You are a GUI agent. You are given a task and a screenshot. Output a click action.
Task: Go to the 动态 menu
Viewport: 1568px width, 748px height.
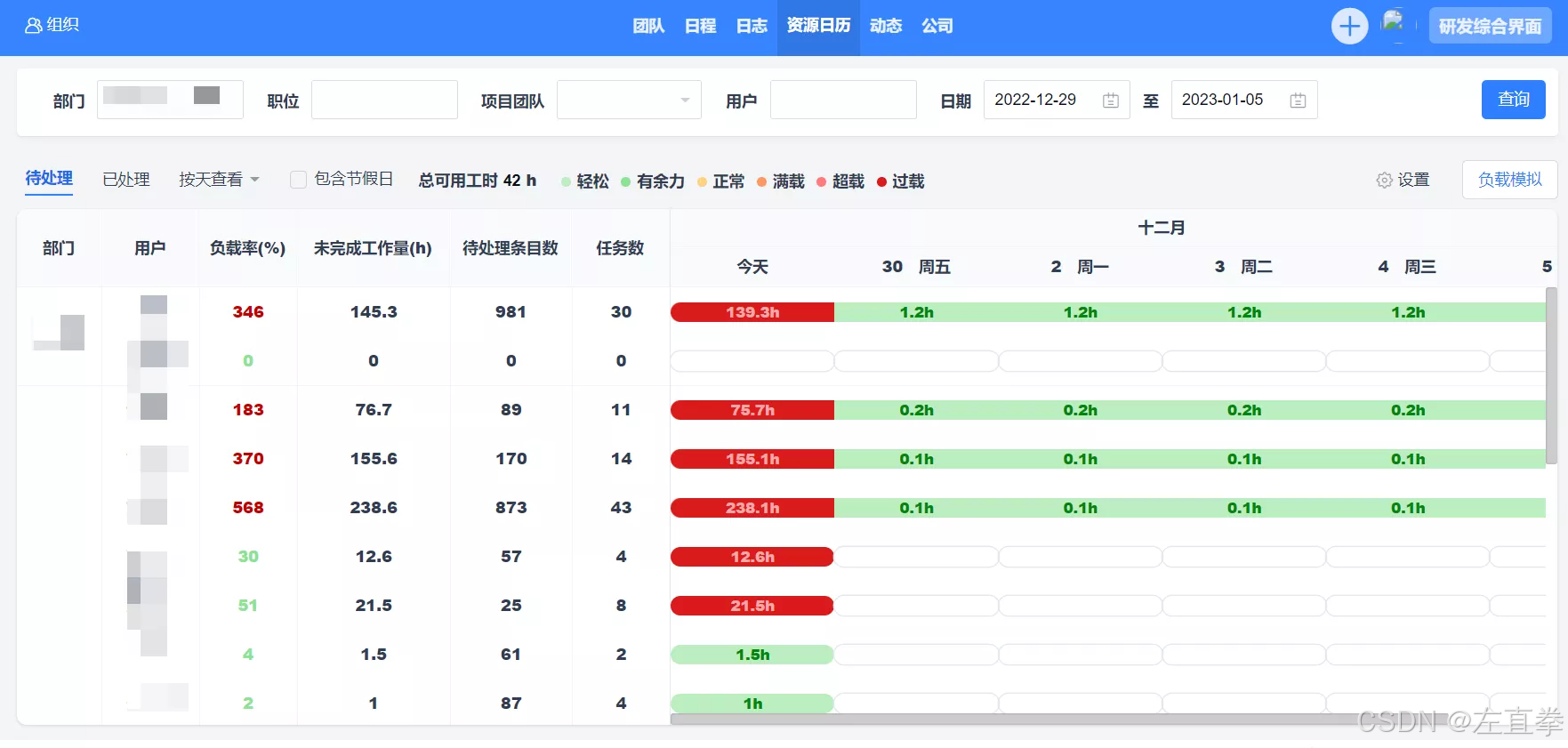(x=886, y=27)
